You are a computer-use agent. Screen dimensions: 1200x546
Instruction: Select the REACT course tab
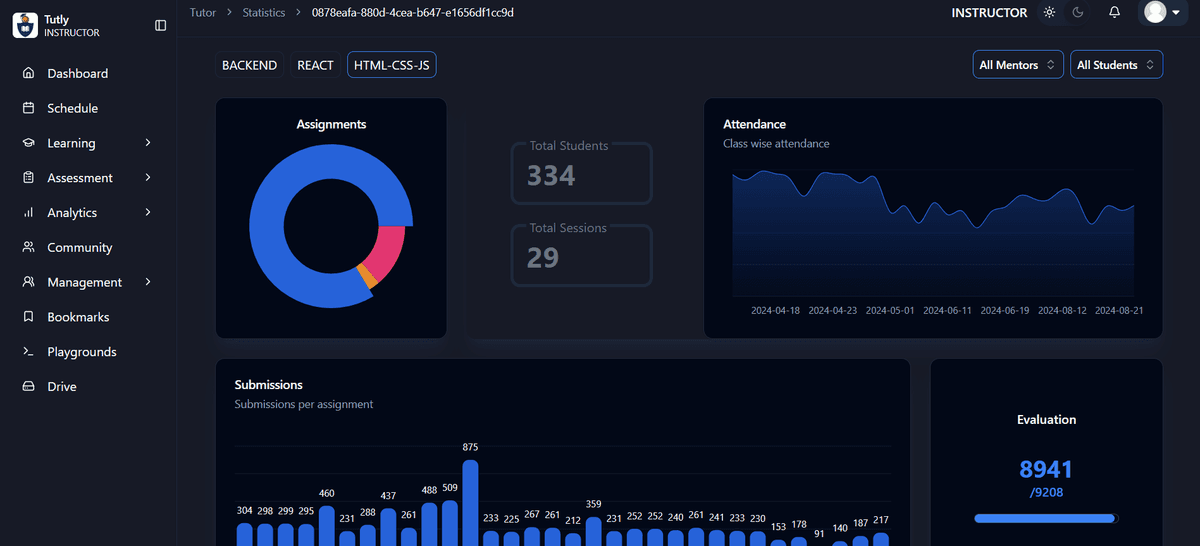point(315,65)
